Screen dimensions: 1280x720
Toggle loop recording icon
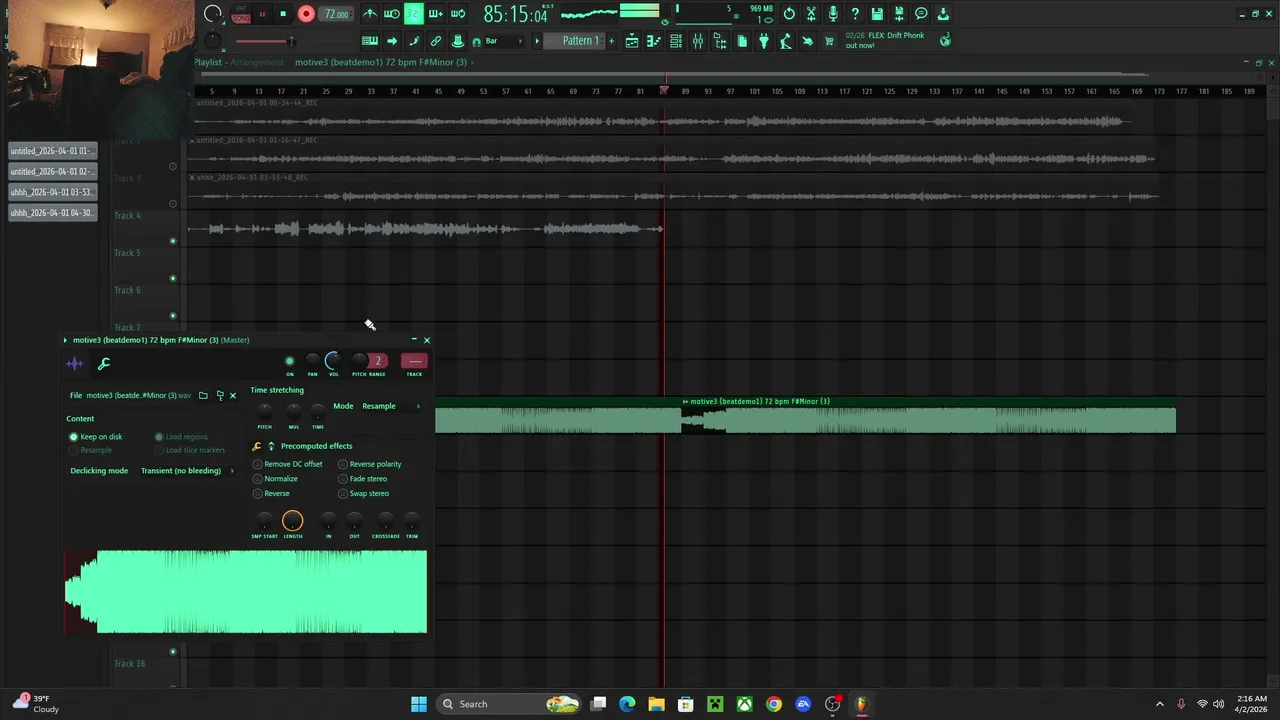[x=459, y=14]
